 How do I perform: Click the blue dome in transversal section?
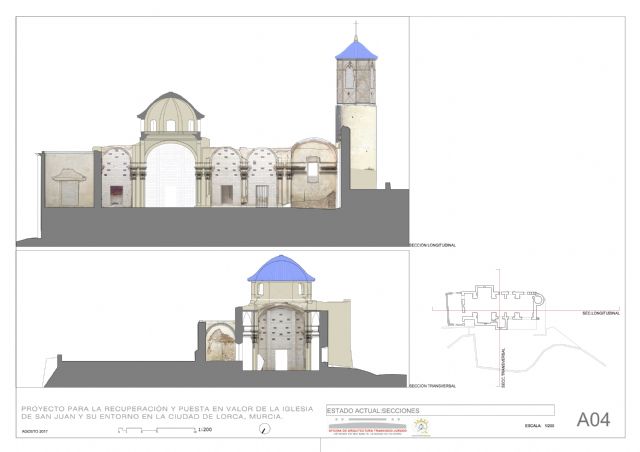pyautogui.click(x=281, y=269)
